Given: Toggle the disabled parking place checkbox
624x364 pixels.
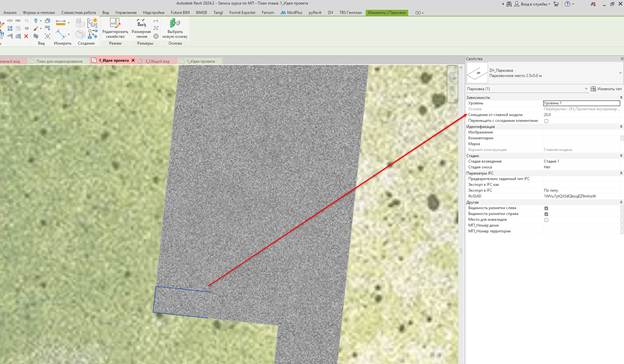Looking at the screenshot, I should click(546, 220).
